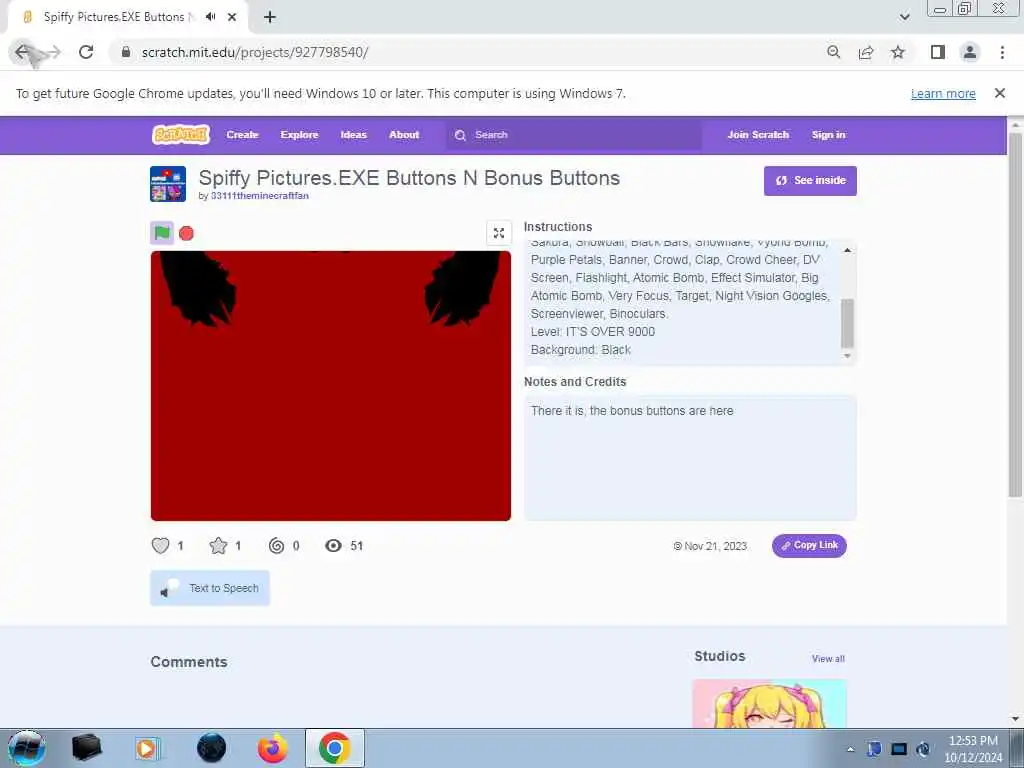The height and width of the screenshot is (768, 1024).
Task: Click the Copy Link button
Action: 809,545
